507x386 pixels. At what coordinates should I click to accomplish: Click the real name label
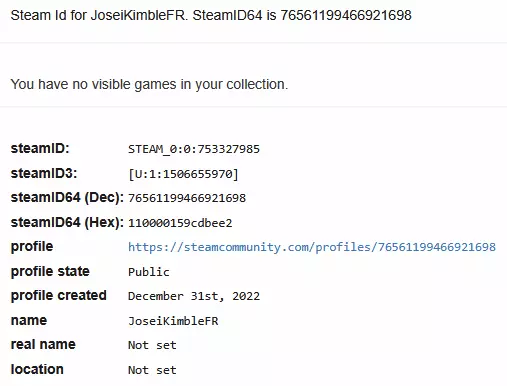43,344
